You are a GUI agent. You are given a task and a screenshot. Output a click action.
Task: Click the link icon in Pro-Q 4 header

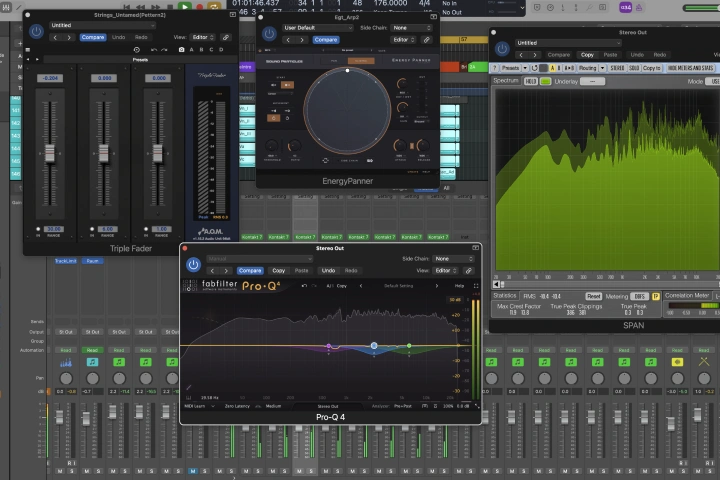point(468,271)
